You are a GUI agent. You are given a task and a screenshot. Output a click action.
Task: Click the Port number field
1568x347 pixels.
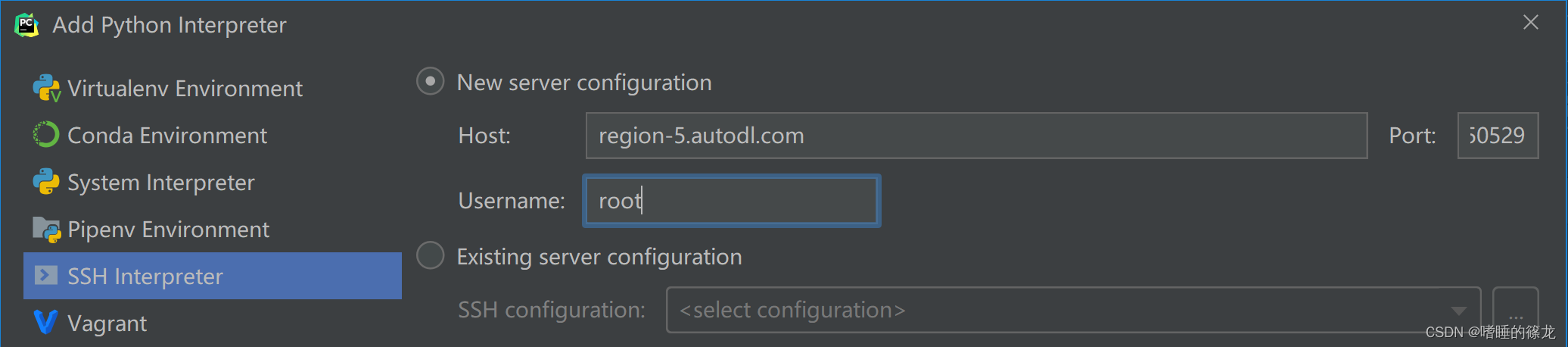(x=1498, y=136)
